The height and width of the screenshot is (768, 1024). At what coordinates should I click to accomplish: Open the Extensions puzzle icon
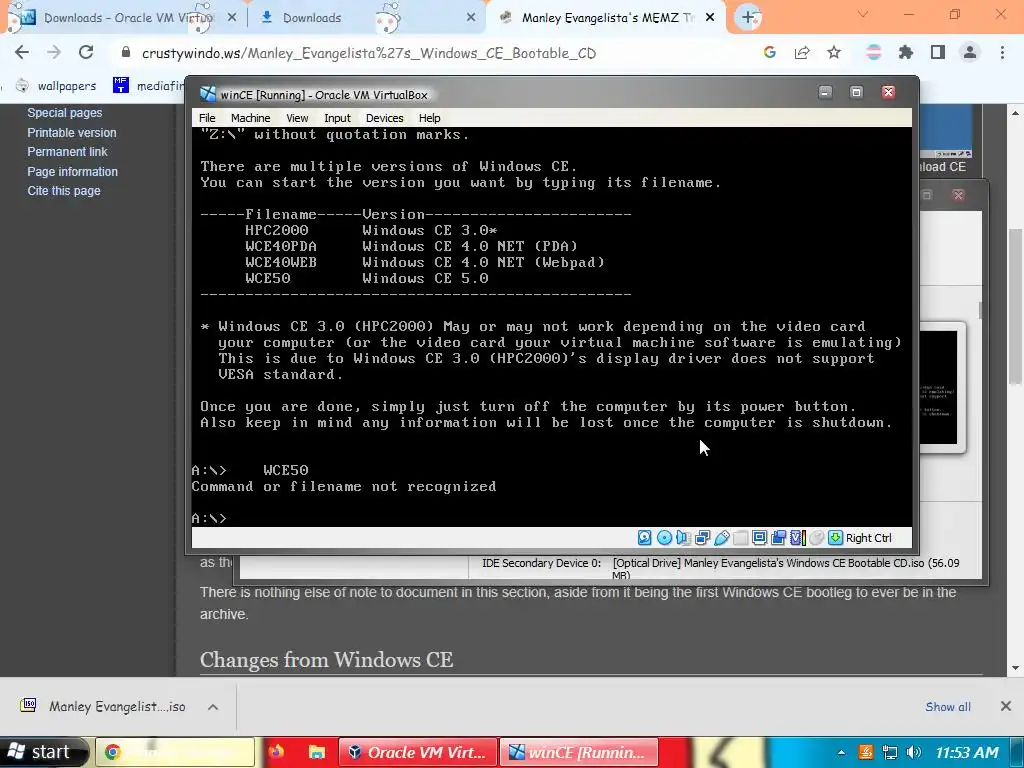pos(906,52)
